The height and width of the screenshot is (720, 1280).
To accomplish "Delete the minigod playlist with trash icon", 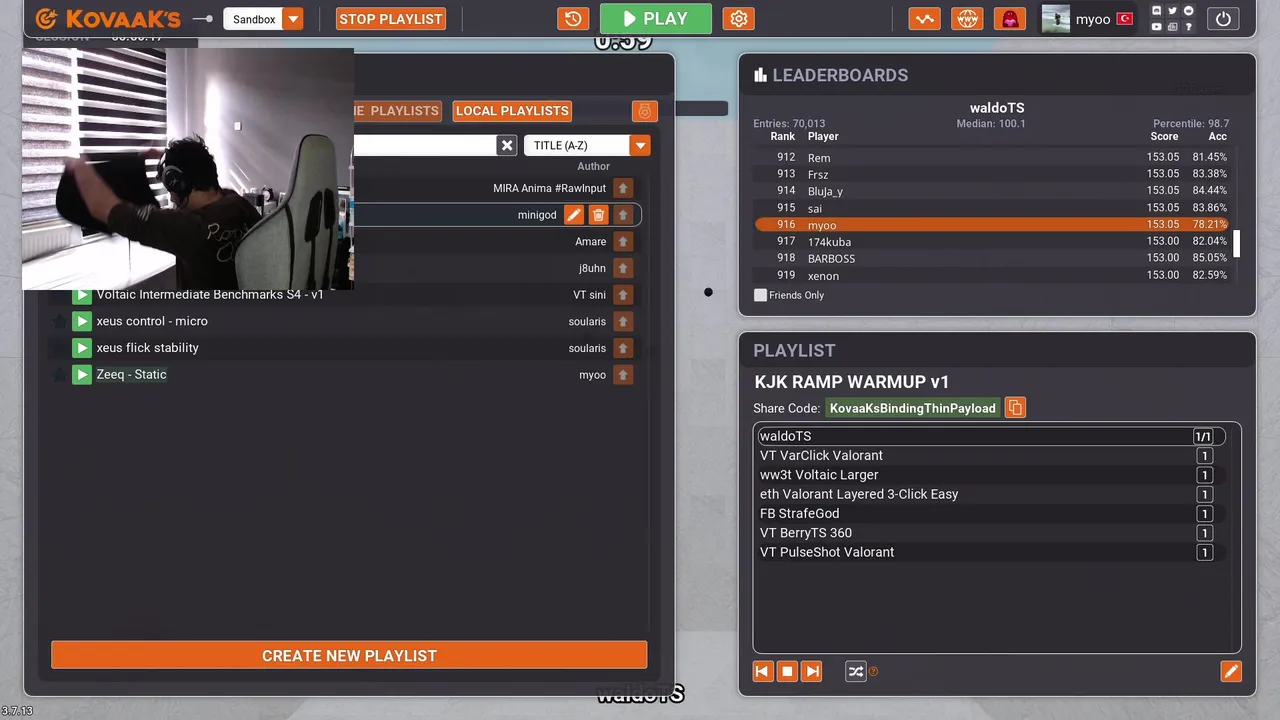I will coord(598,215).
